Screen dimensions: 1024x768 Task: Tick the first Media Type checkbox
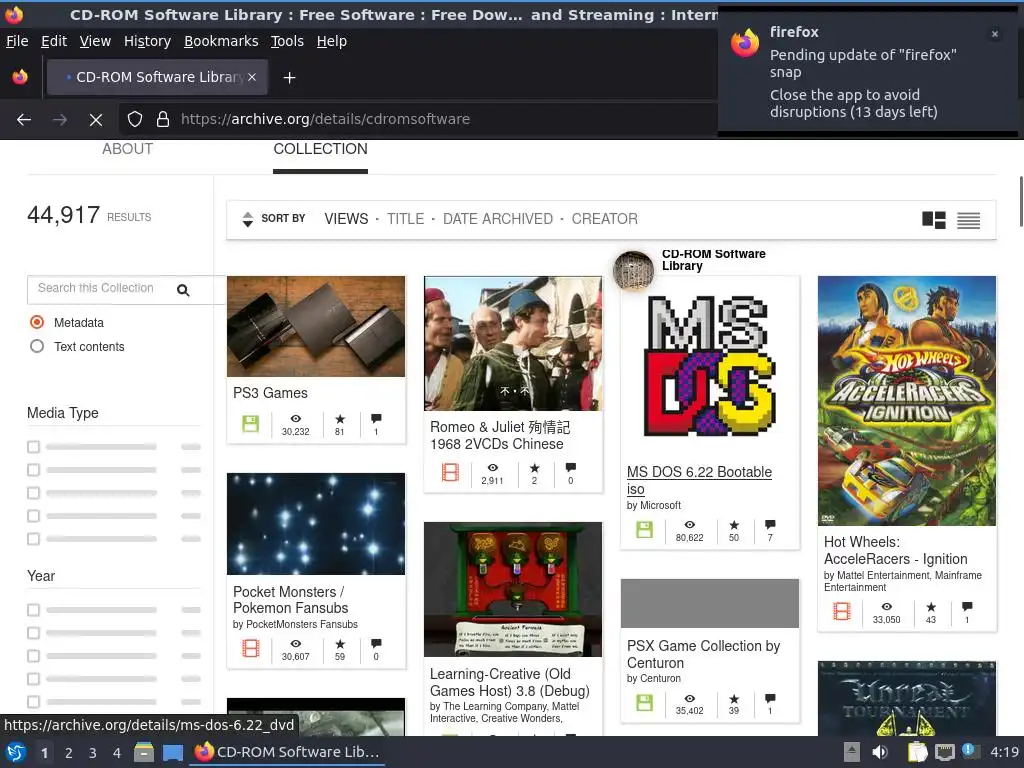click(x=33, y=447)
